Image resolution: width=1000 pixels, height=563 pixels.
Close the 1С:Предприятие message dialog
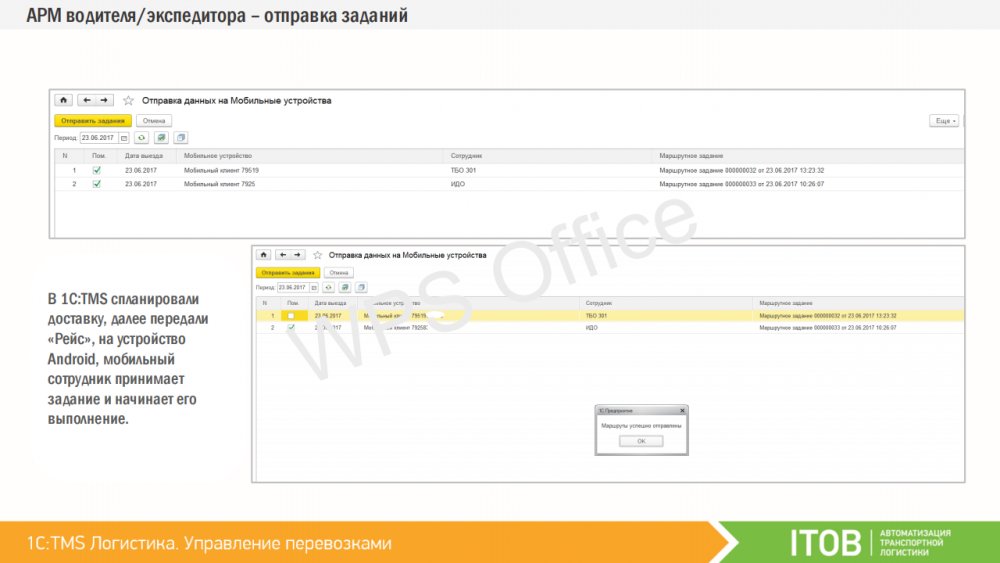tap(682, 410)
